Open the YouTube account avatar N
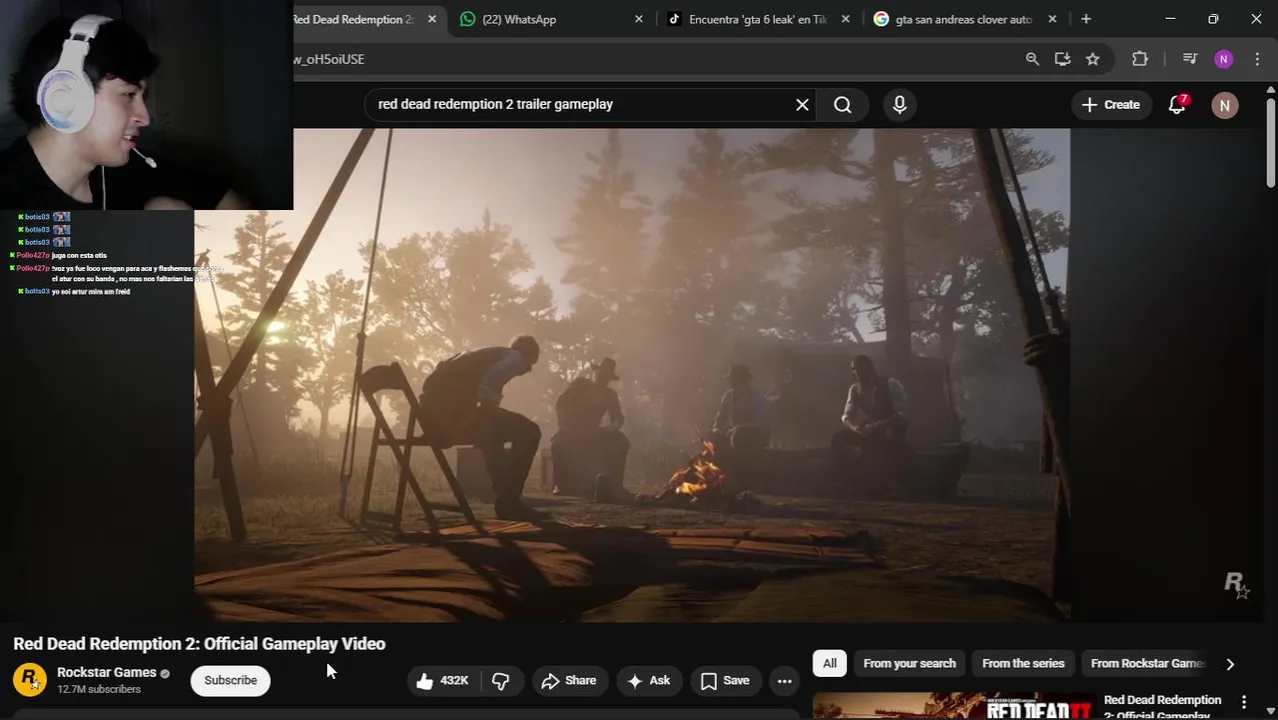 click(x=1224, y=105)
